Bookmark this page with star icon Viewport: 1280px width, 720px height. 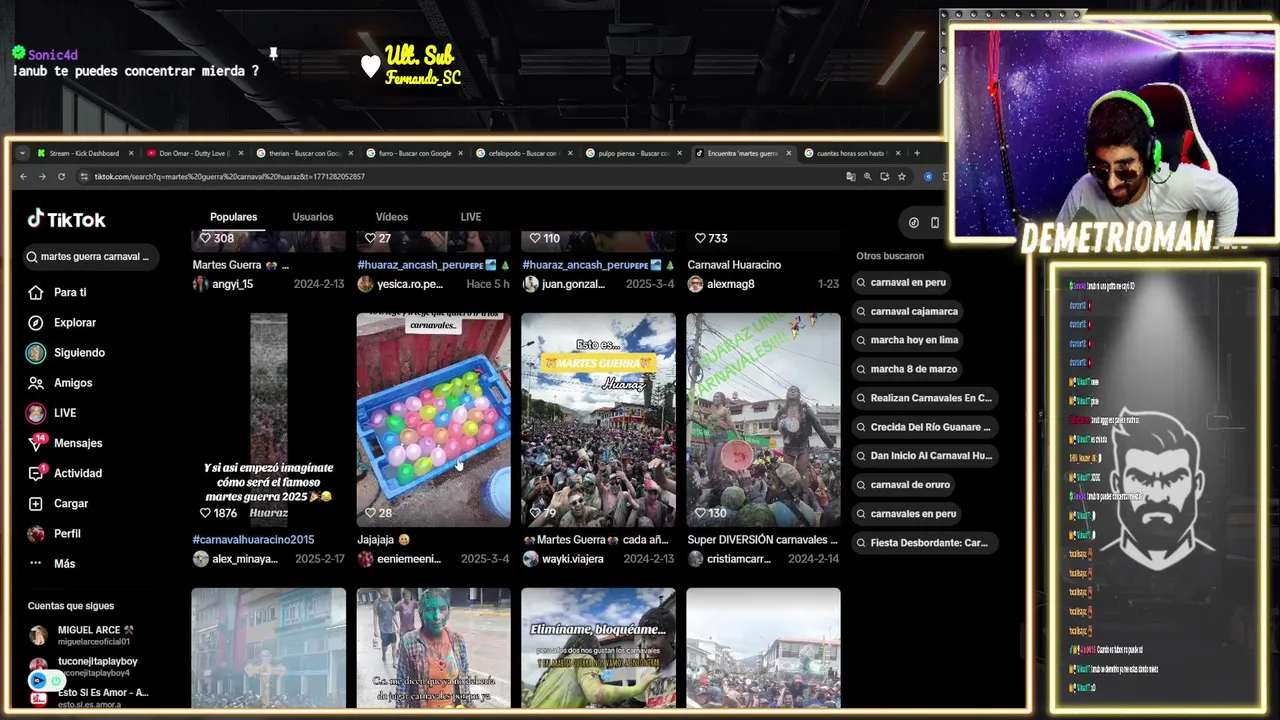(x=901, y=176)
